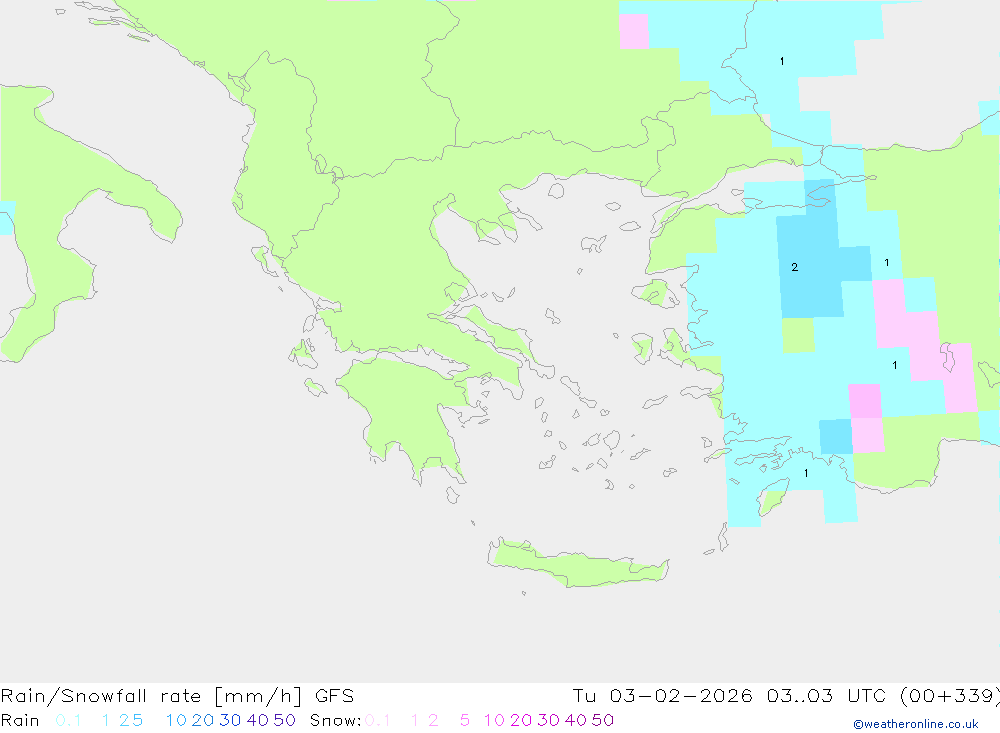Select the Snow legend value 50
1000x733 pixels.
[603, 720]
